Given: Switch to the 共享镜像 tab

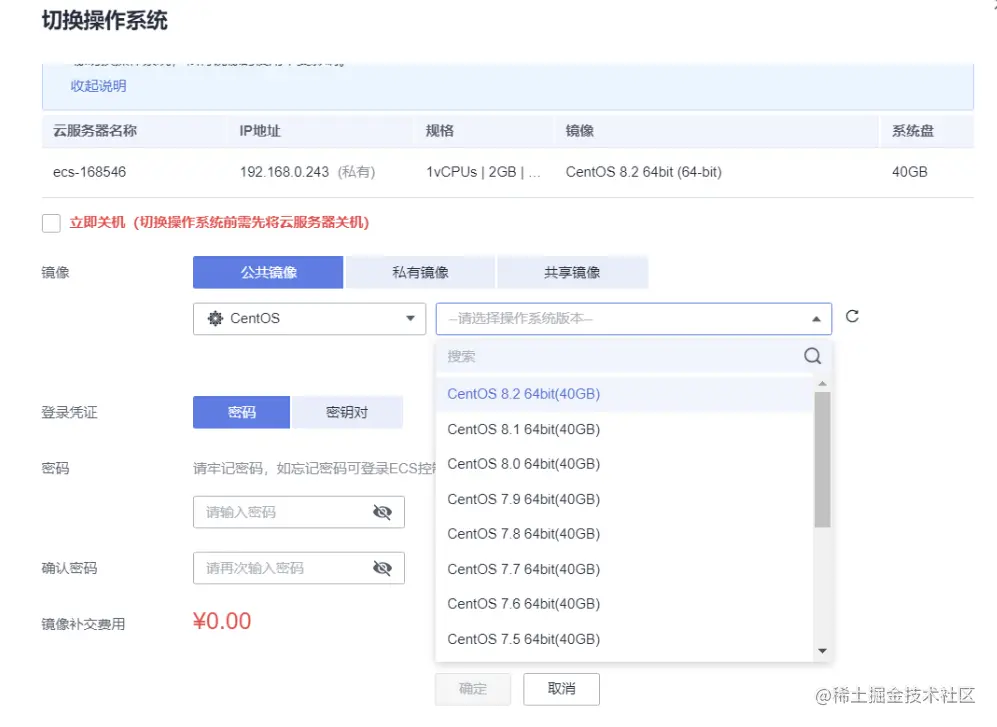Looking at the screenshot, I should (x=573, y=271).
